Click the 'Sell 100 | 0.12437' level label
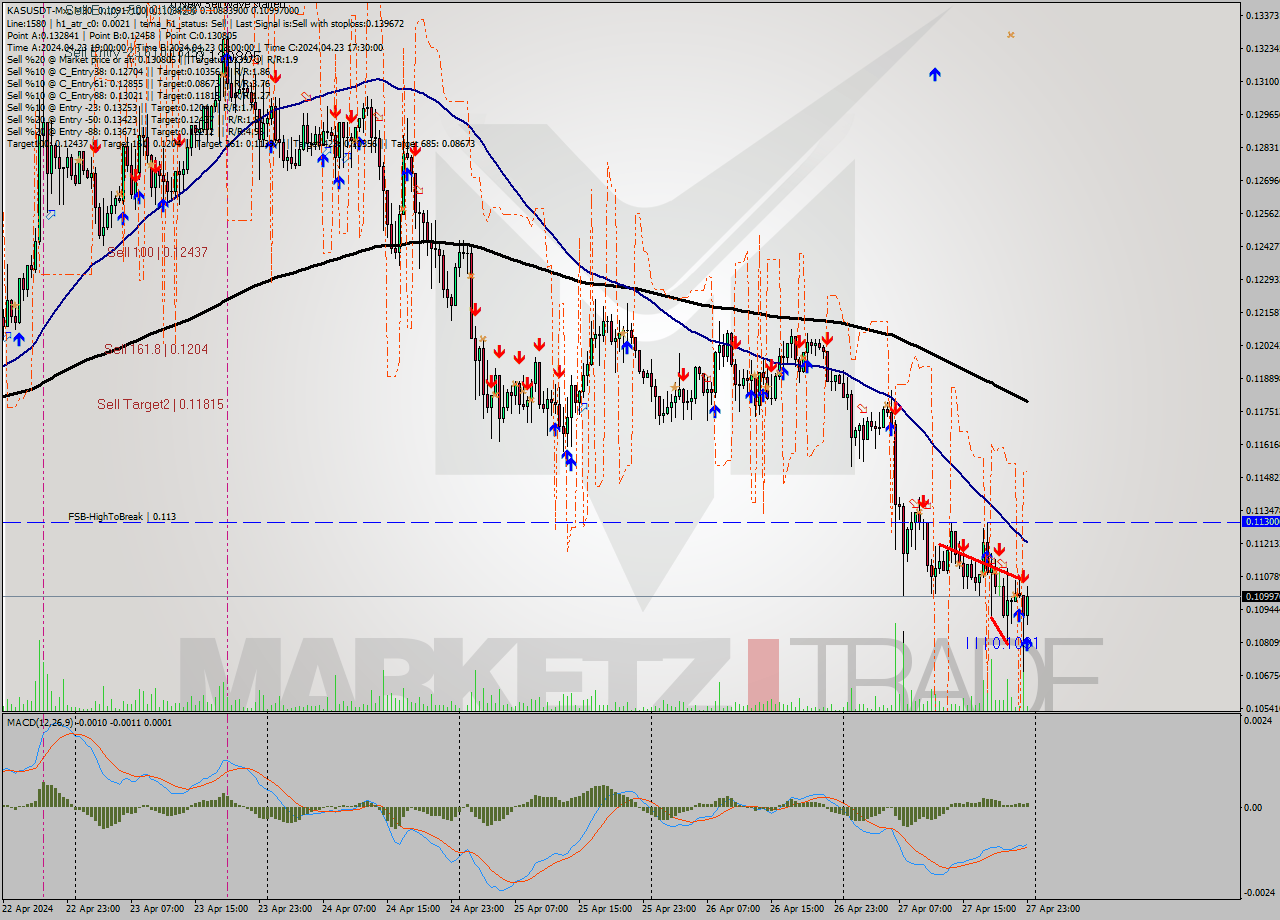This screenshot has height=920, width=1280. coord(157,253)
